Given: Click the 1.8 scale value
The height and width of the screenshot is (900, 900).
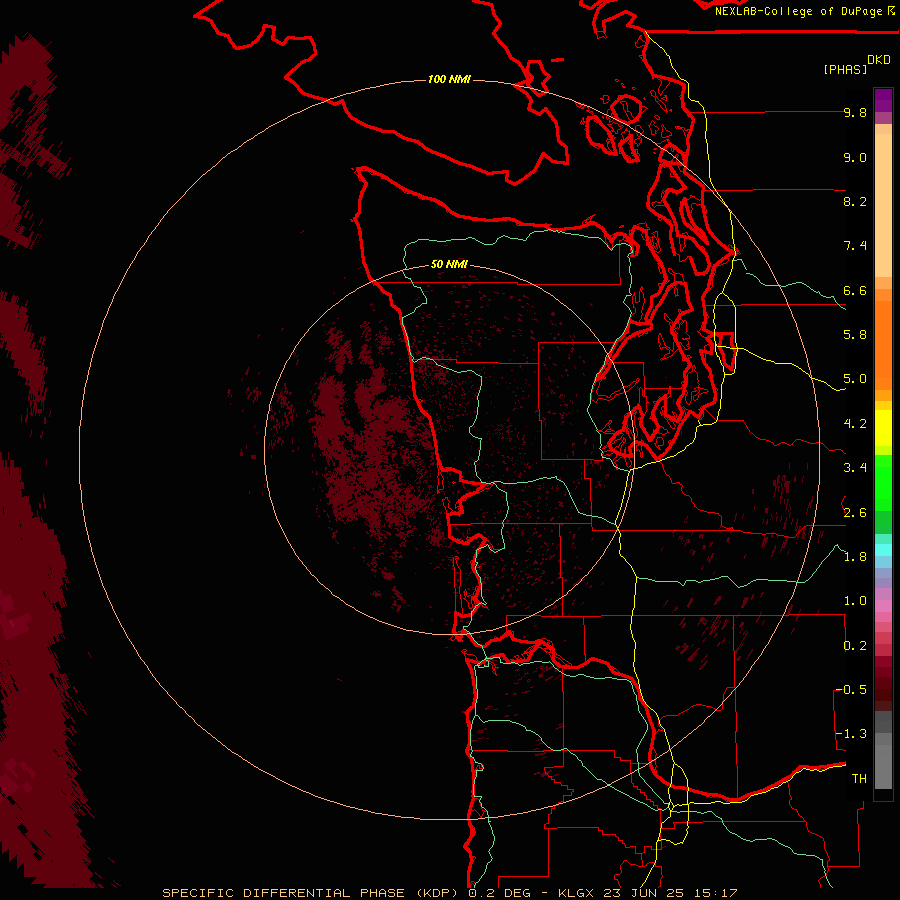Looking at the screenshot, I should coord(855,557).
